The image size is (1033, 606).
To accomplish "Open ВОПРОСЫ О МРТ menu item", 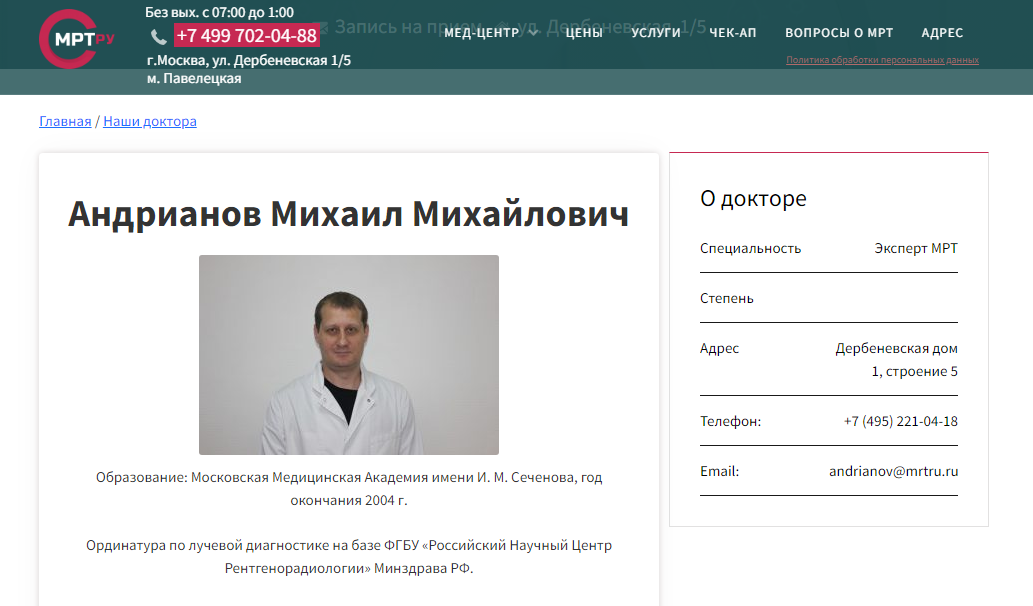I will tap(839, 33).
